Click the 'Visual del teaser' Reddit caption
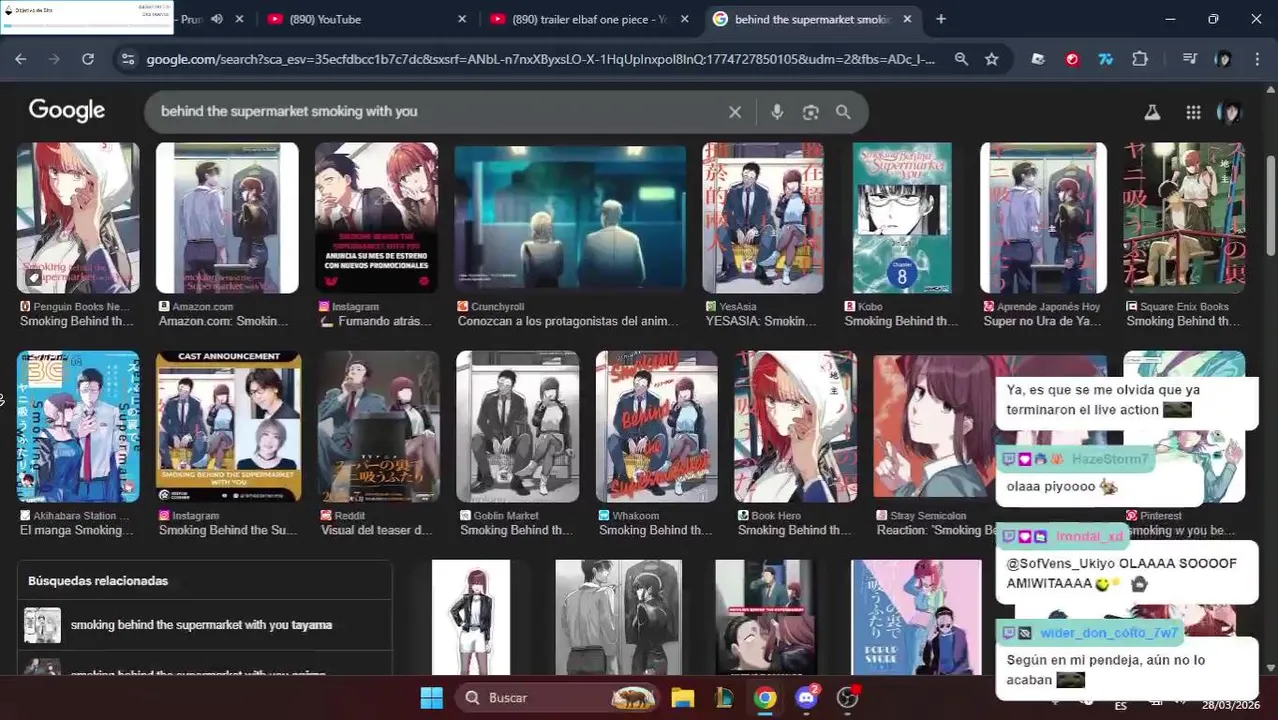This screenshot has width=1278, height=720. tap(376, 530)
